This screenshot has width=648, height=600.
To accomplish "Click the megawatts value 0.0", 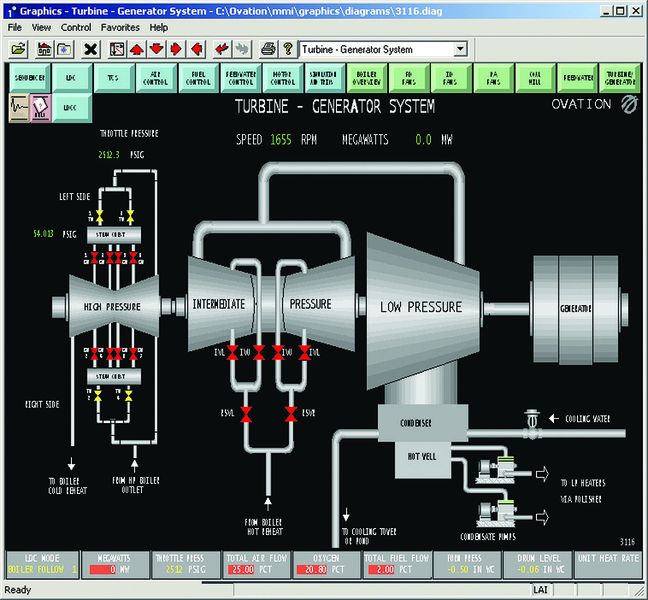I will (424, 140).
